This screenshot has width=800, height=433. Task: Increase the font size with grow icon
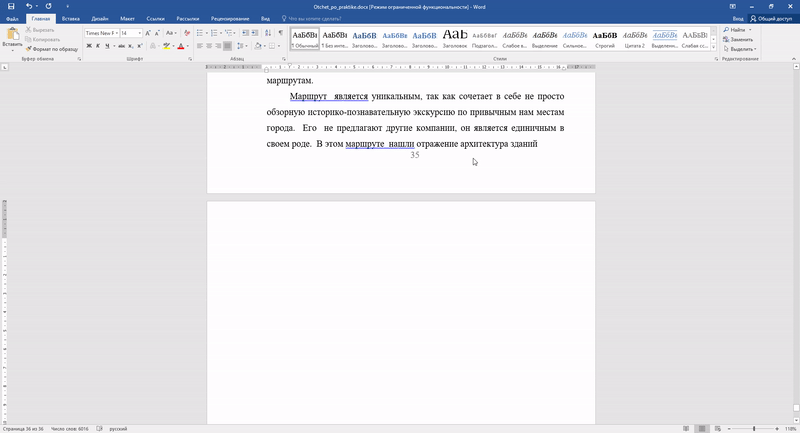point(148,33)
